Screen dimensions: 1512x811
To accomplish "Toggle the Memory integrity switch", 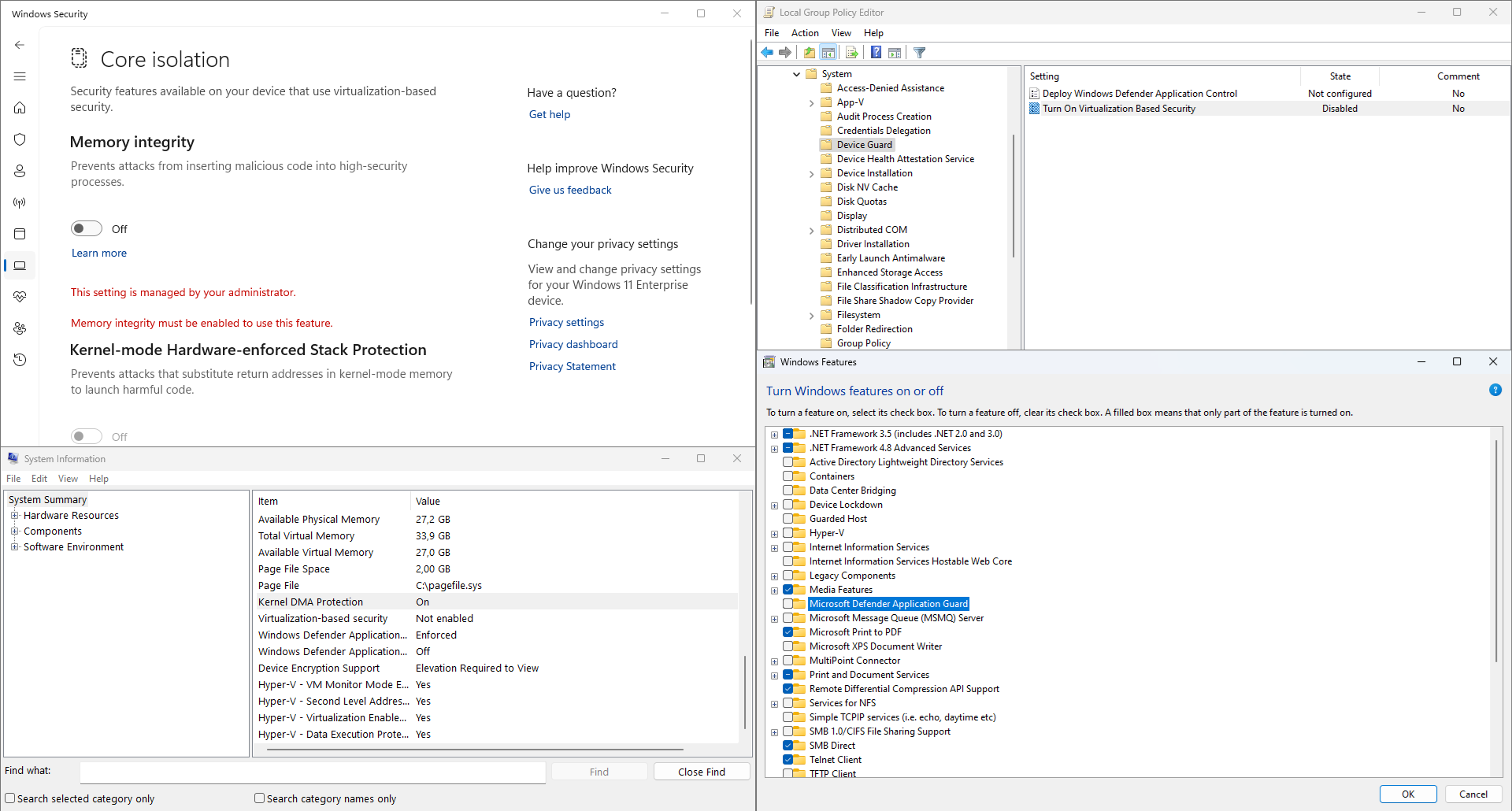I will point(87,228).
